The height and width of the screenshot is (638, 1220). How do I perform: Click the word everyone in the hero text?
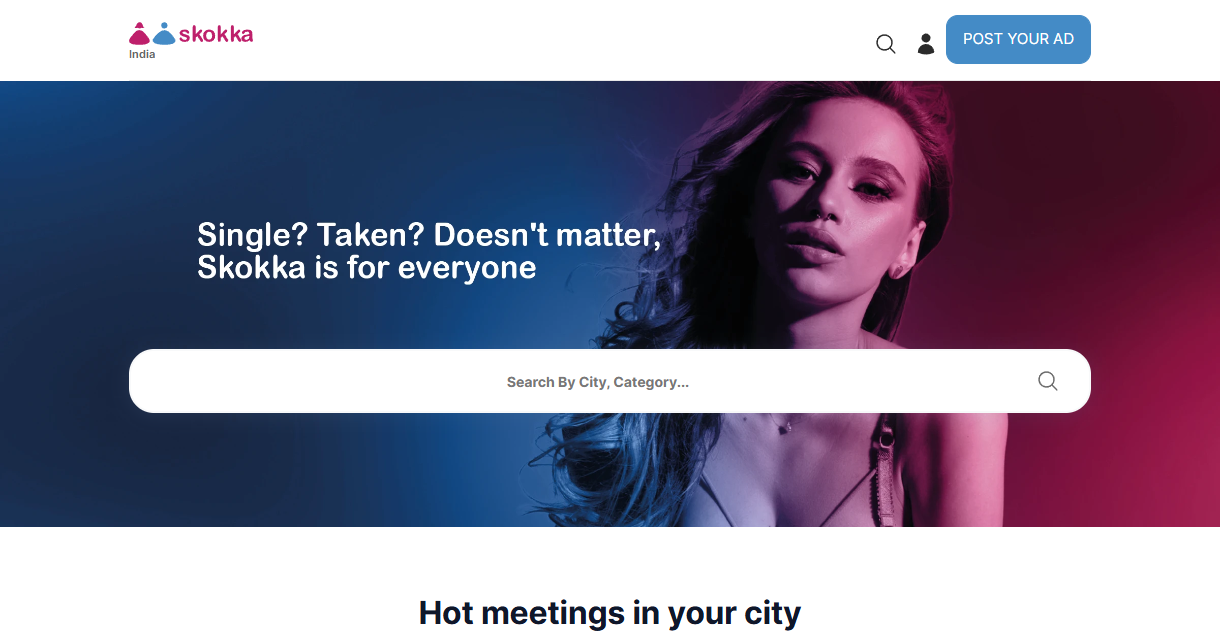(x=467, y=268)
